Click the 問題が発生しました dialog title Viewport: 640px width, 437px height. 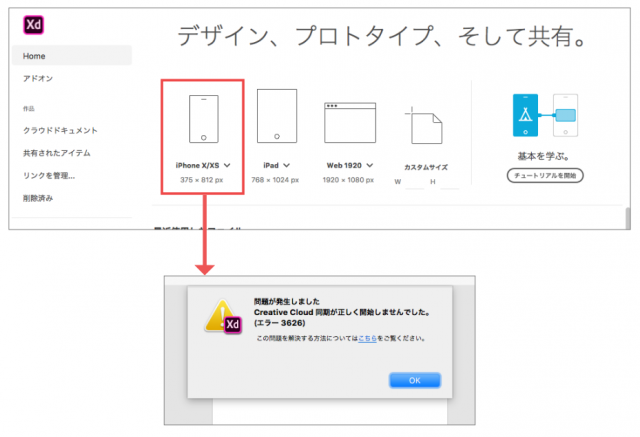pyautogui.click(x=287, y=302)
